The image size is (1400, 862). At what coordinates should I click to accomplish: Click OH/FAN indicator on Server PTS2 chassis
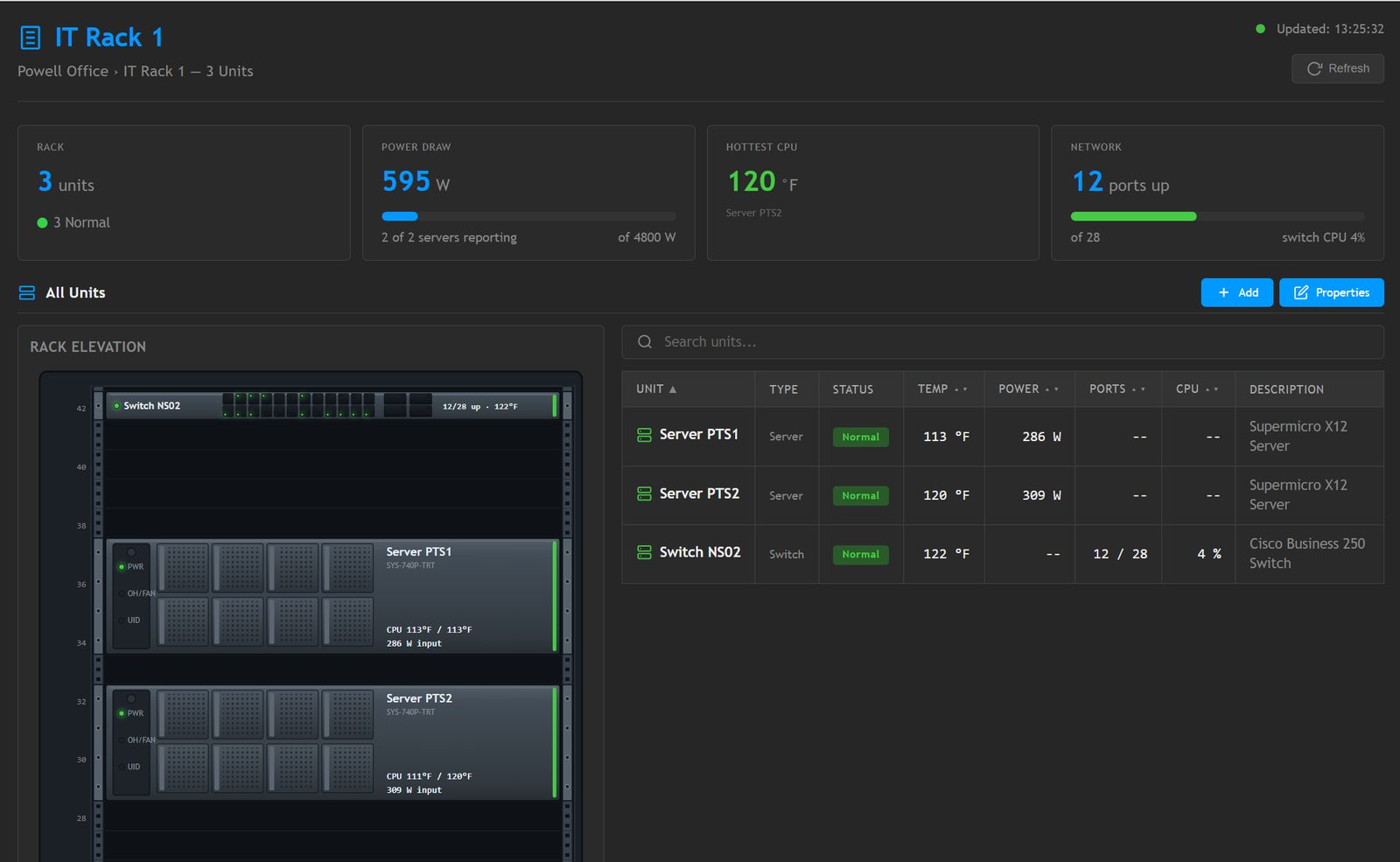tap(136, 740)
